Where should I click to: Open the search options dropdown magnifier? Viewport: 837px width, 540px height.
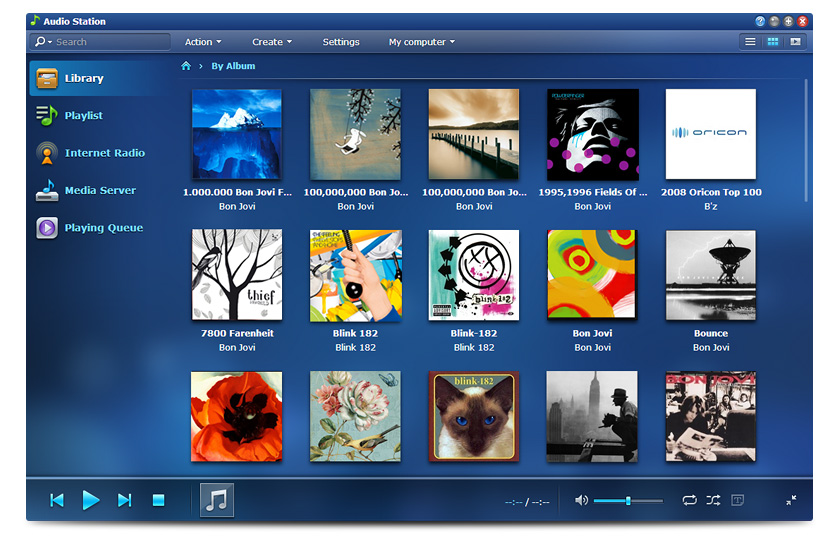pos(43,42)
